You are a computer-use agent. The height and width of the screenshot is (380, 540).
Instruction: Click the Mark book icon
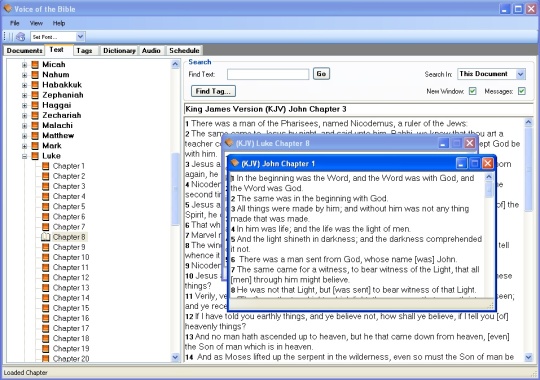pyautogui.click(x=35, y=146)
